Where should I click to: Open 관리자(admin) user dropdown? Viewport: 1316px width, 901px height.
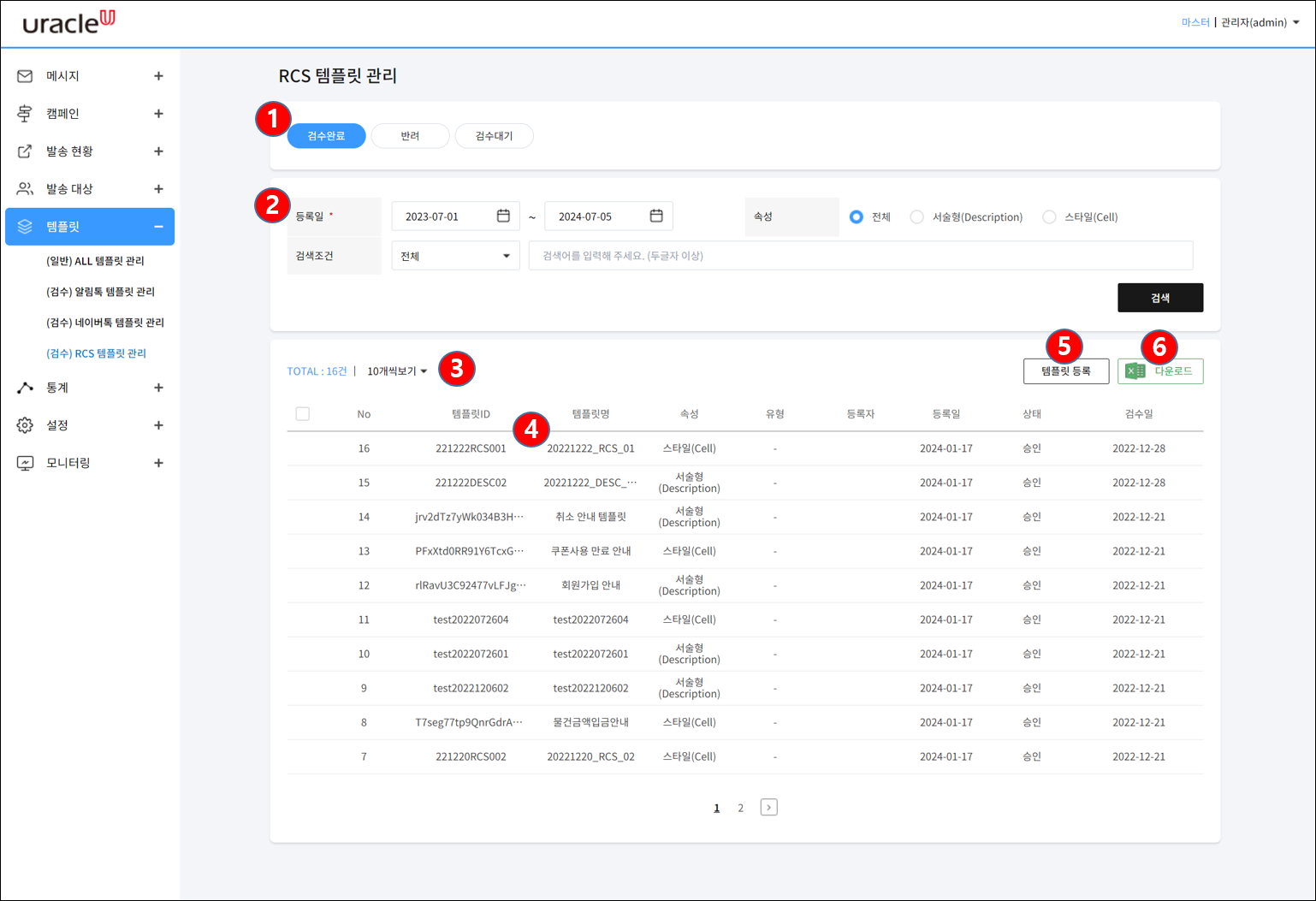click(1260, 22)
